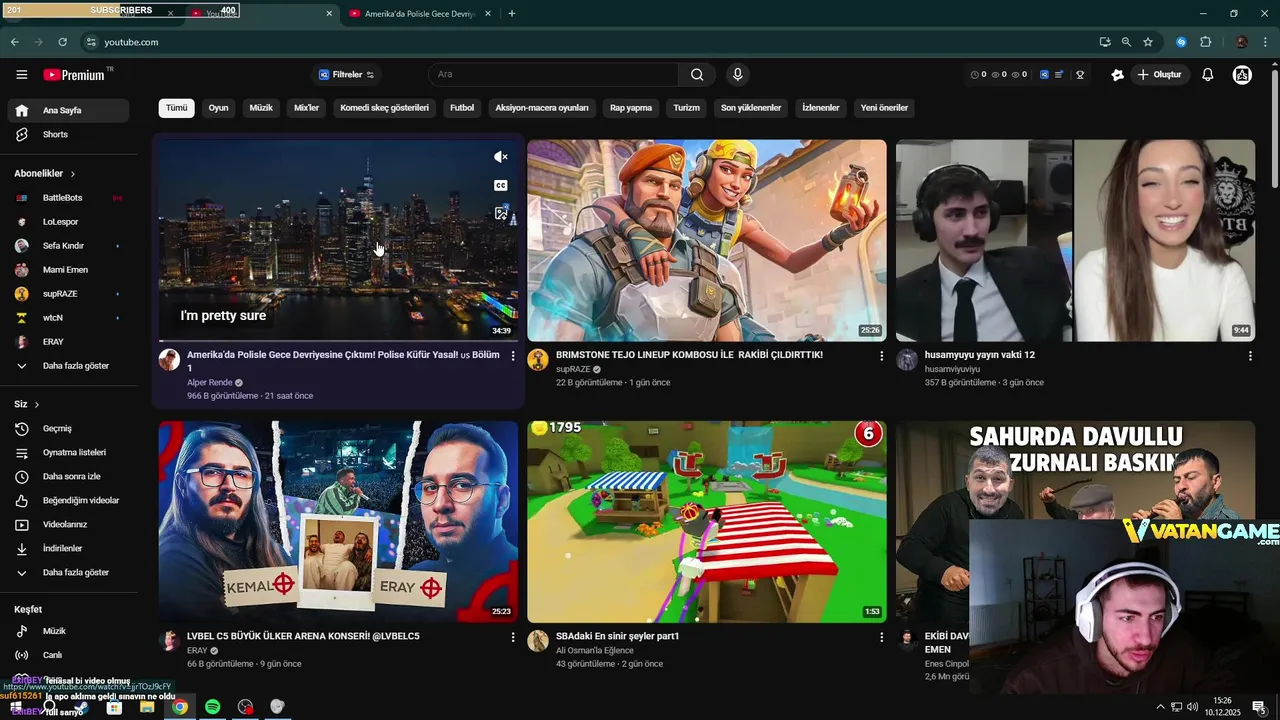
Task: Open File Explorer from the taskbar
Action: click(x=147, y=707)
